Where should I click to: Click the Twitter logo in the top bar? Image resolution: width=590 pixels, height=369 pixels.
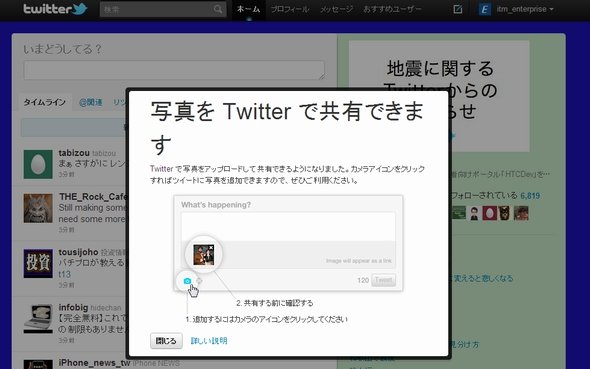click(x=55, y=9)
